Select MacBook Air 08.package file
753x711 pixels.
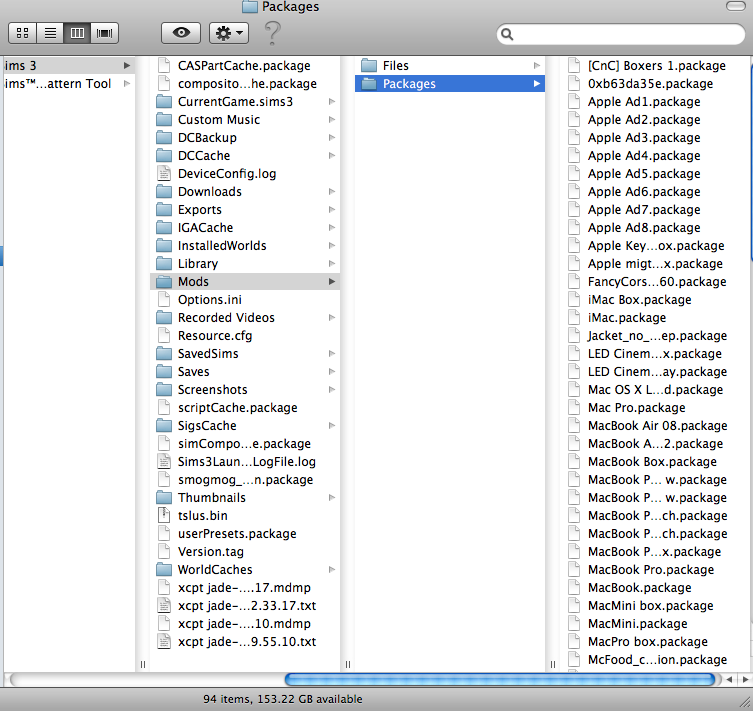pos(657,426)
